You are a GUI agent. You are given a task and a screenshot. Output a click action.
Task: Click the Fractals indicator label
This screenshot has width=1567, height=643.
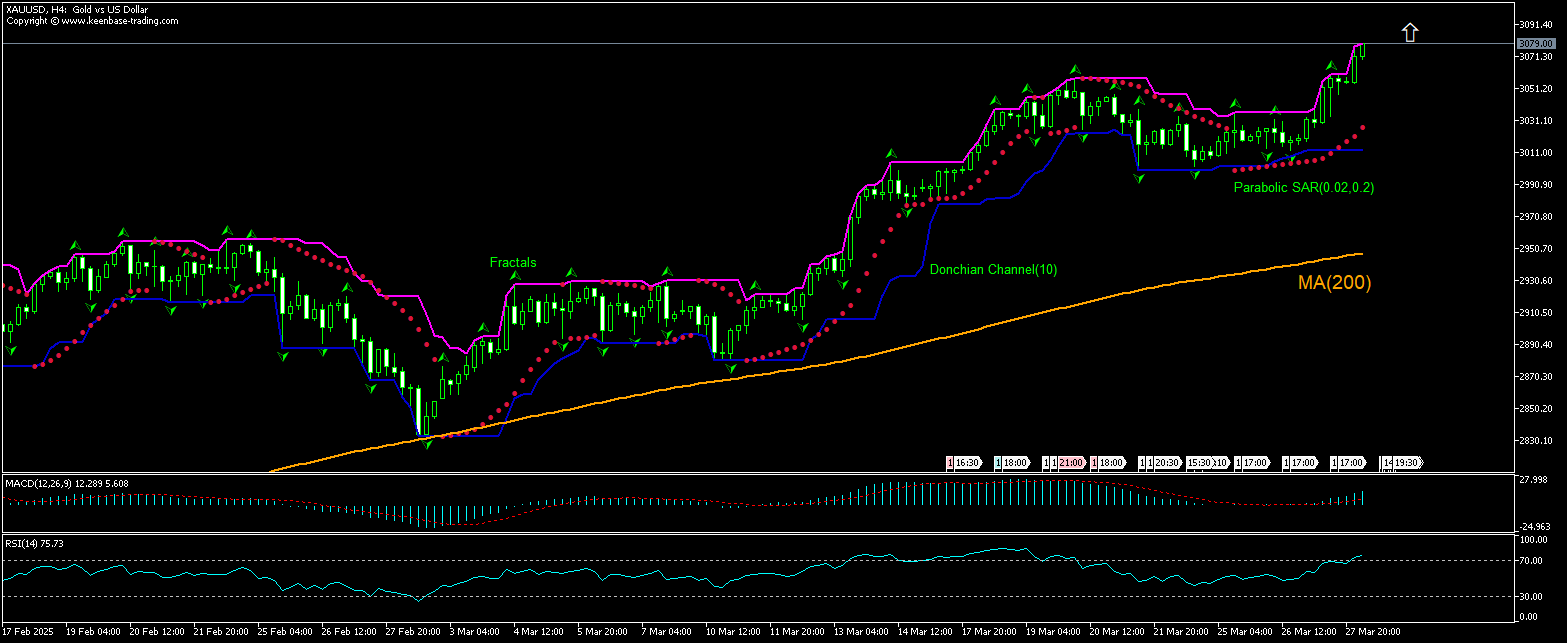(x=512, y=263)
